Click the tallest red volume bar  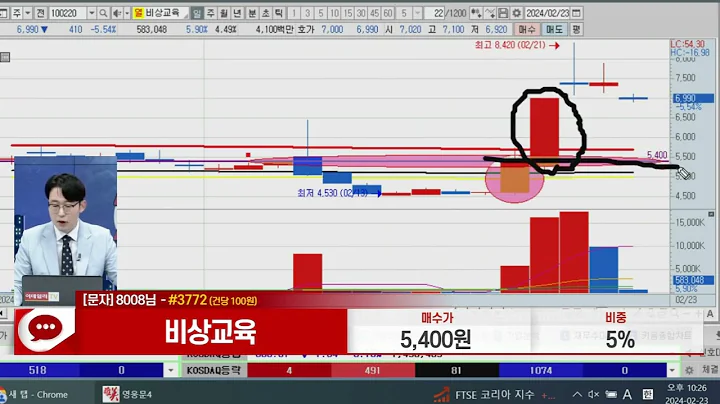point(574,252)
